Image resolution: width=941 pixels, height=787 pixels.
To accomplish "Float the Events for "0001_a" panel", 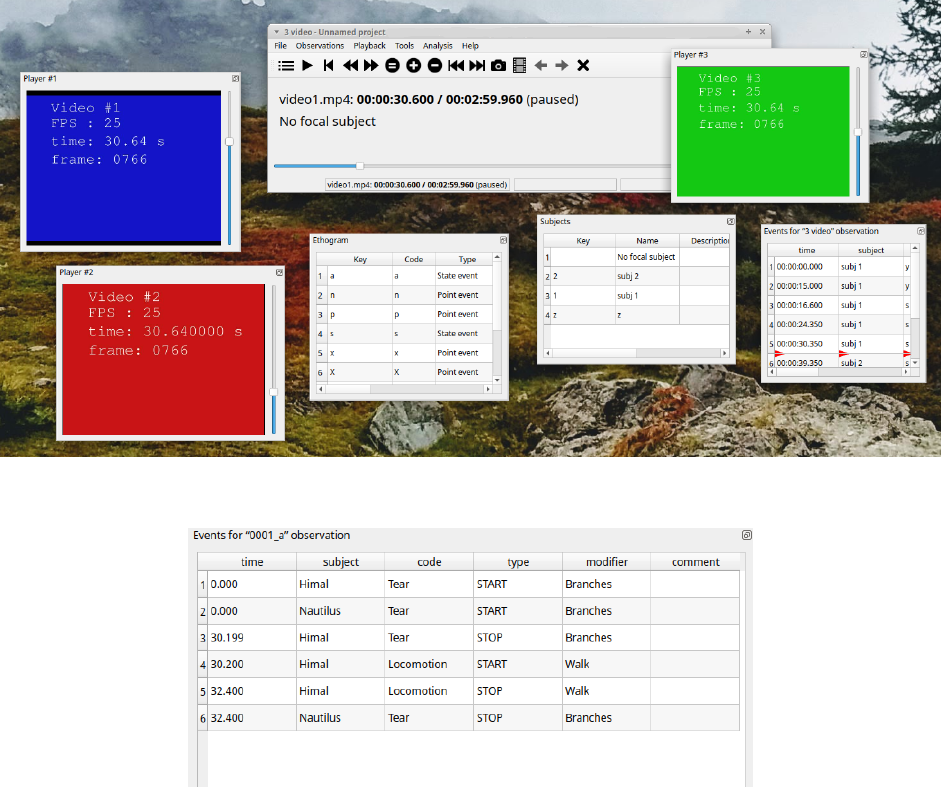I will (x=747, y=535).
